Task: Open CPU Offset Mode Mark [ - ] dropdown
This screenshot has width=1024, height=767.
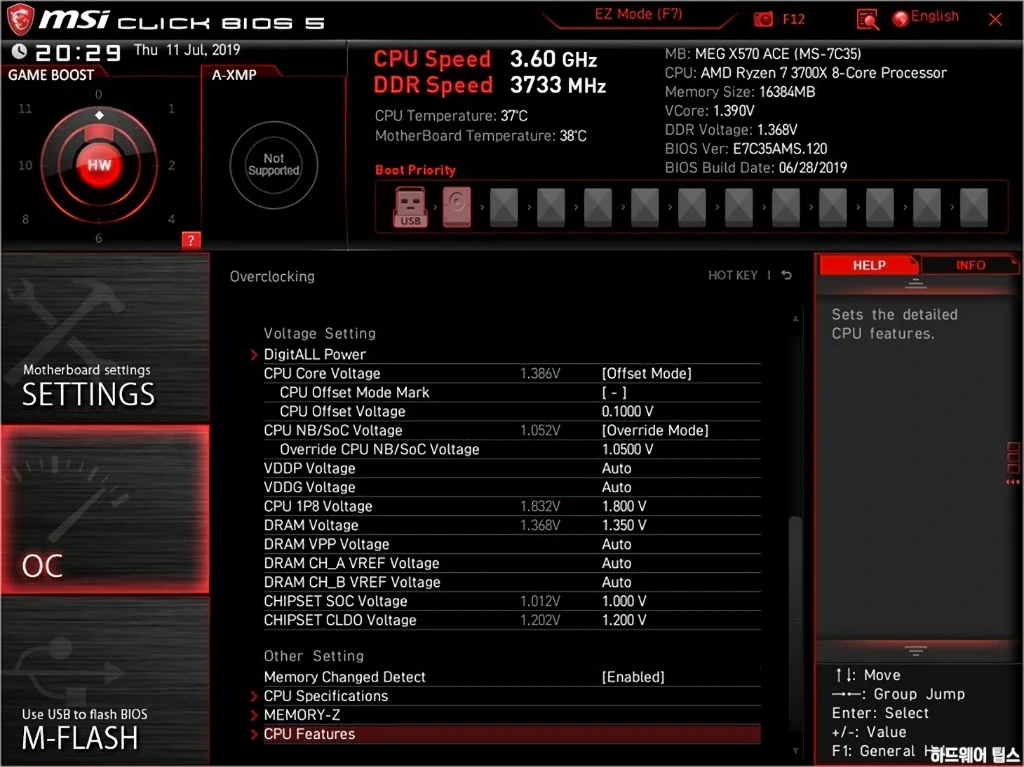Action: (x=614, y=392)
